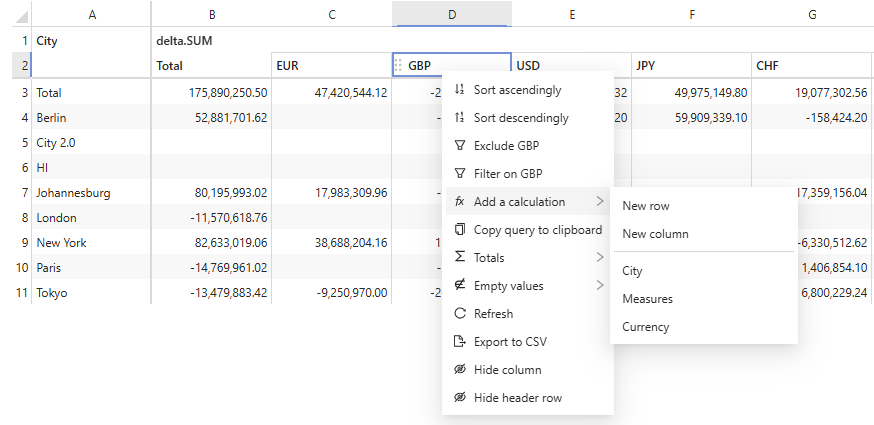Select column B header
The height and width of the screenshot is (425, 874).
pos(212,15)
